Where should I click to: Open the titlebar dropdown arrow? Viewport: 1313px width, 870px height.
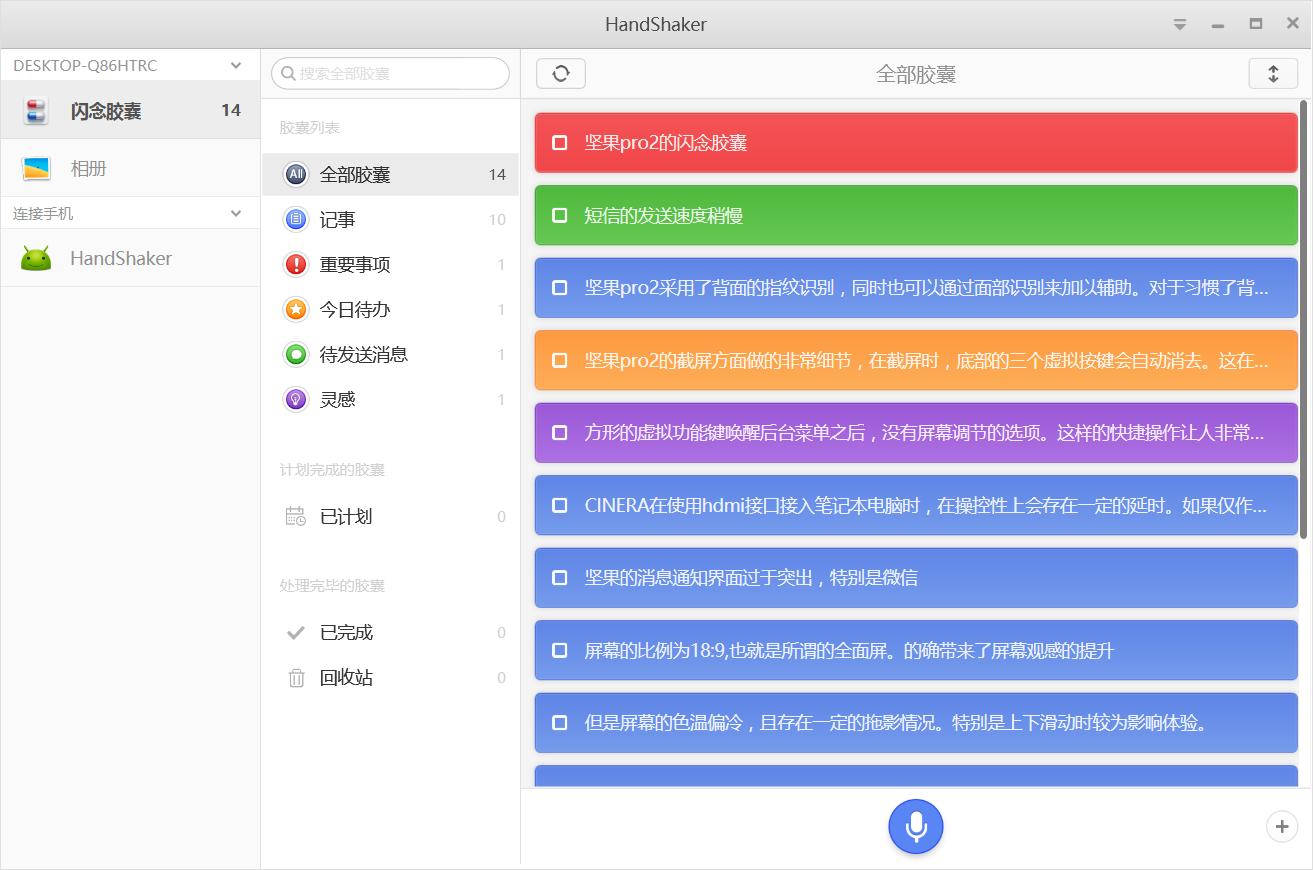[1179, 24]
